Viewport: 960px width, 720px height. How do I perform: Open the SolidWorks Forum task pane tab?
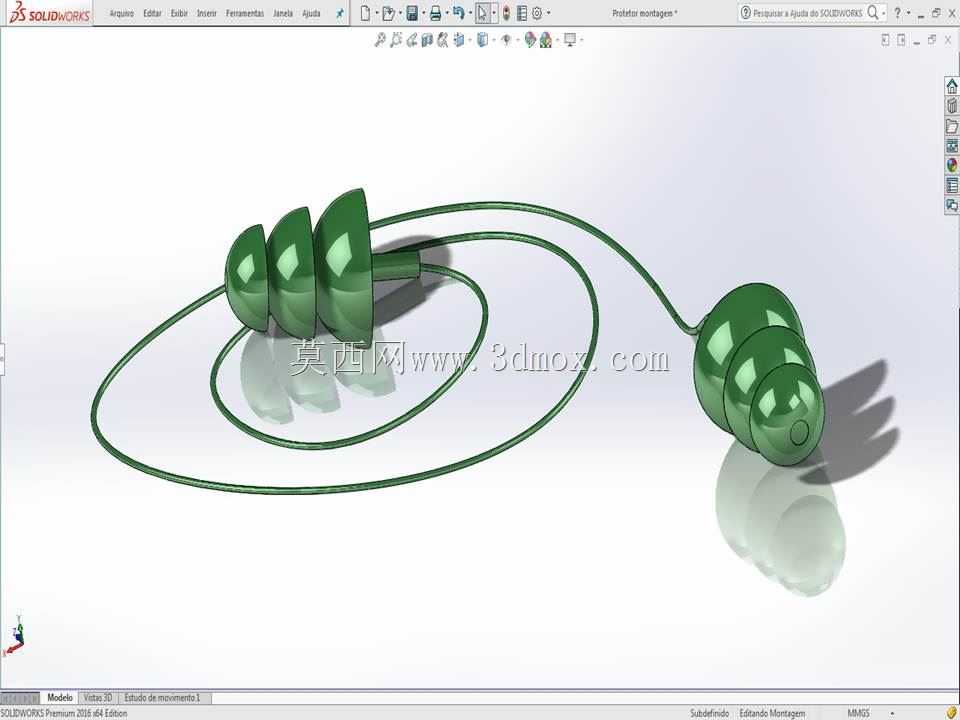pyautogui.click(x=951, y=205)
